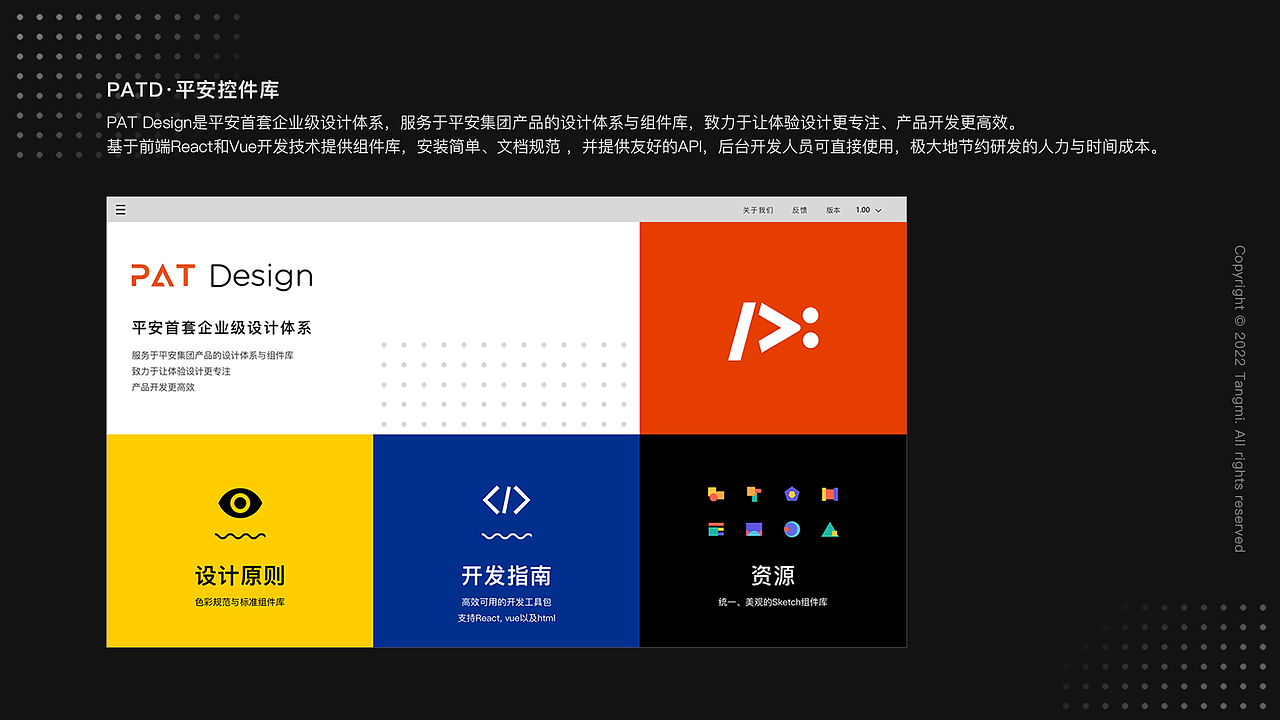Click the code brackets icon on blue tile

pos(506,499)
